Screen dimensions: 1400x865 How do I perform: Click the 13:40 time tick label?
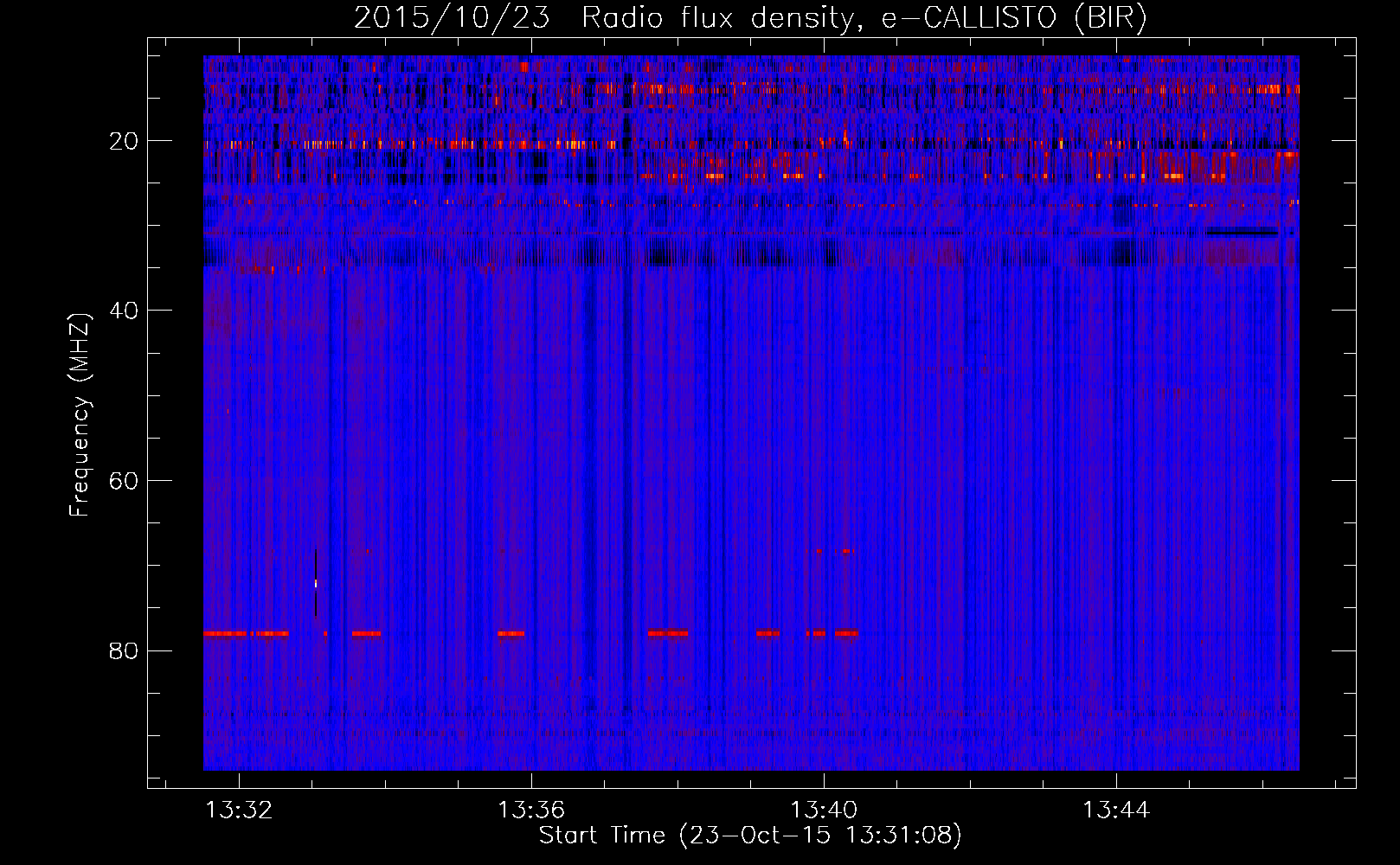coord(824,811)
